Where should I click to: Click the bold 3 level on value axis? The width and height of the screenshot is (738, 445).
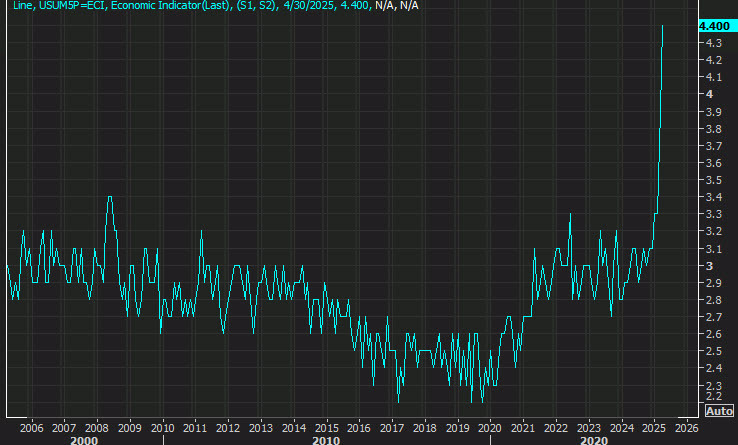pos(709,266)
